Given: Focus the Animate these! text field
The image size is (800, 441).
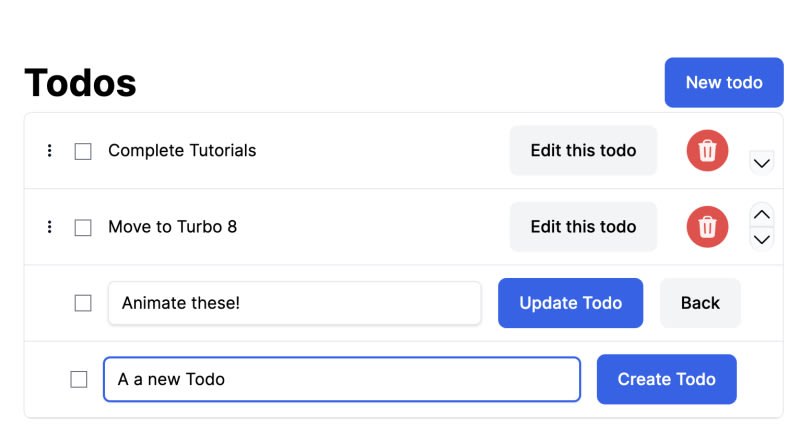Looking at the screenshot, I should (x=294, y=303).
